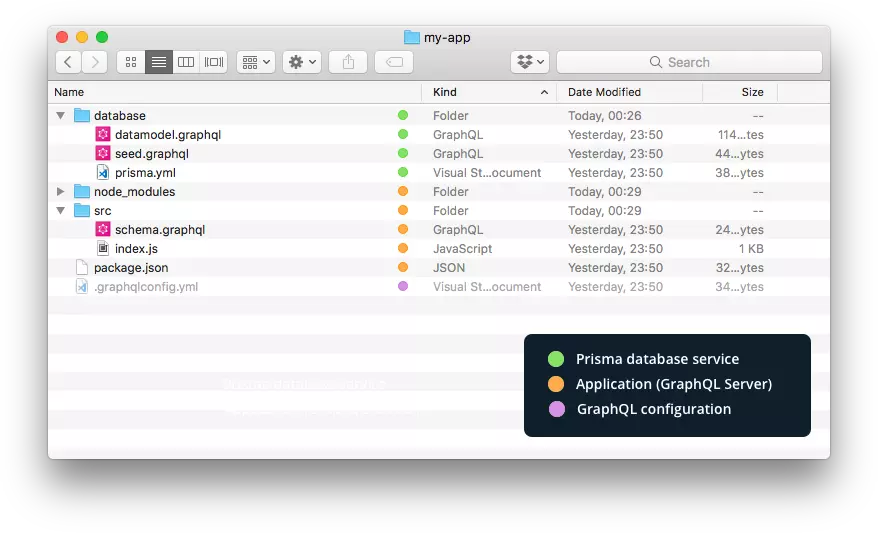This screenshot has height=533, width=878.
Task: Select the datamodel.graphql file icon
Action: tap(103, 134)
